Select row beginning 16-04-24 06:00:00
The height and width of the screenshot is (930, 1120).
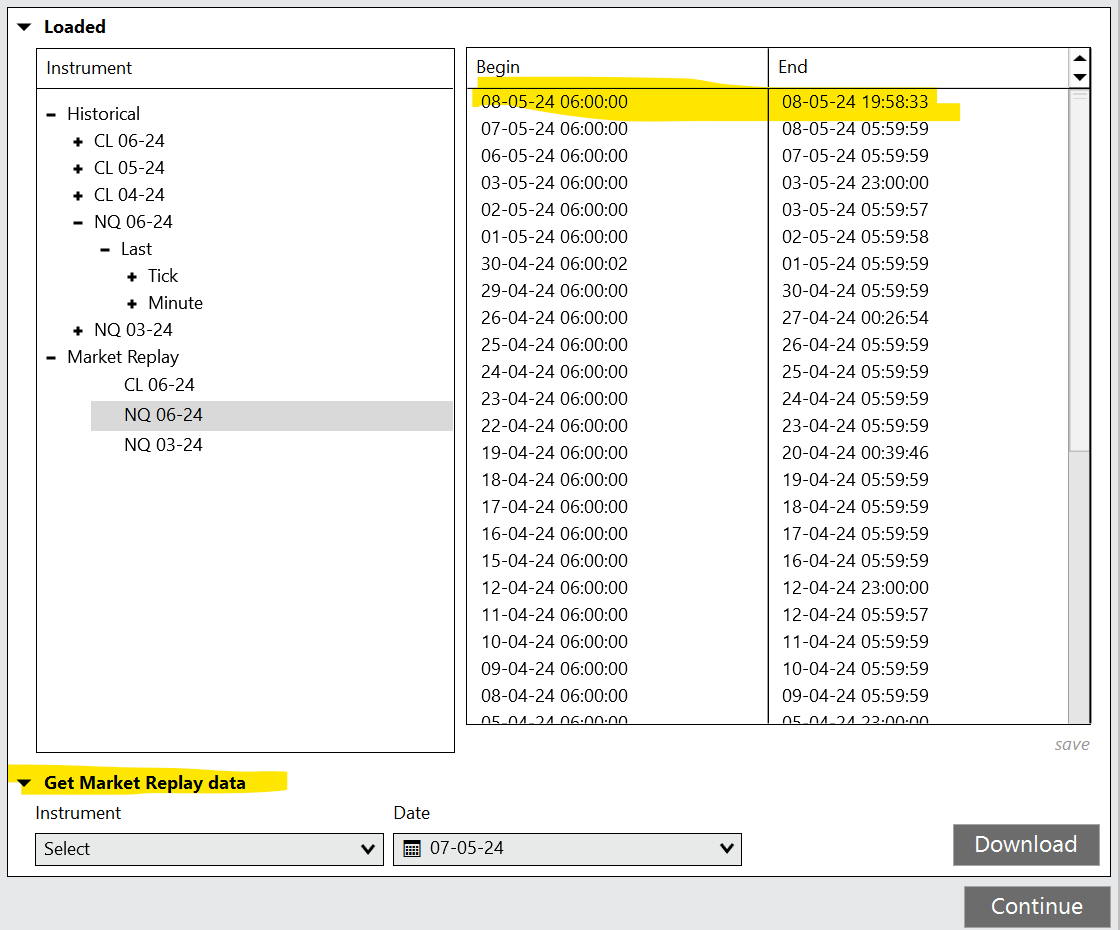(x=768, y=534)
